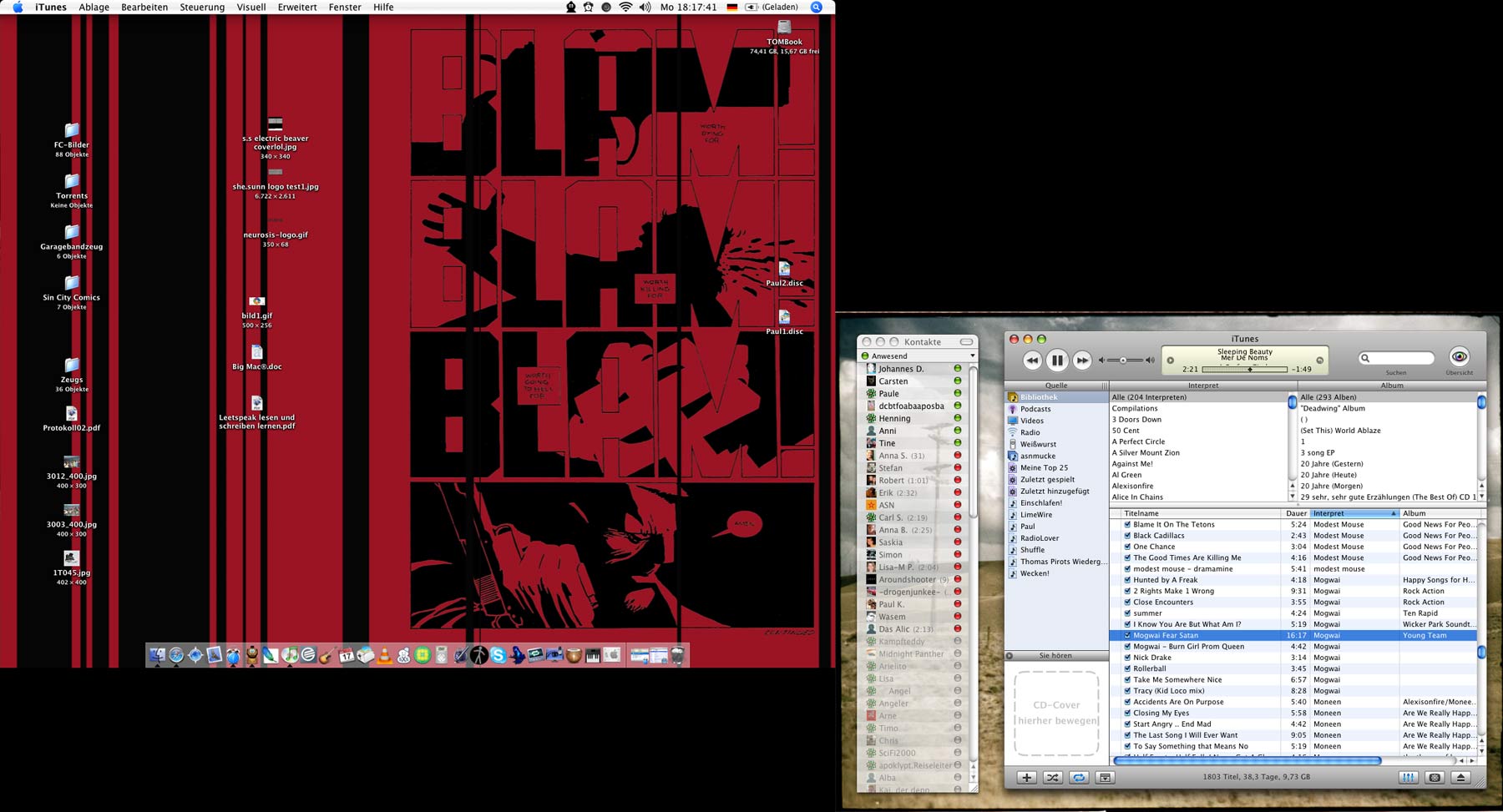Screen dimensions: 1503x812
Task: Open Skype from the Dock
Action: (498, 655)
